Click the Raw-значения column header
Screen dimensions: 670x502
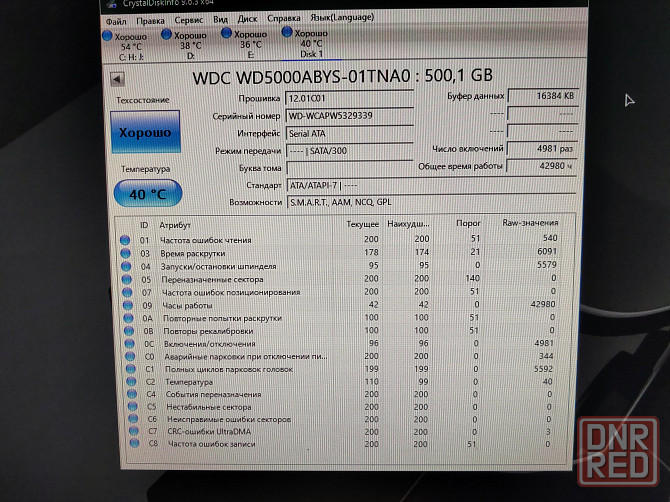530,223
